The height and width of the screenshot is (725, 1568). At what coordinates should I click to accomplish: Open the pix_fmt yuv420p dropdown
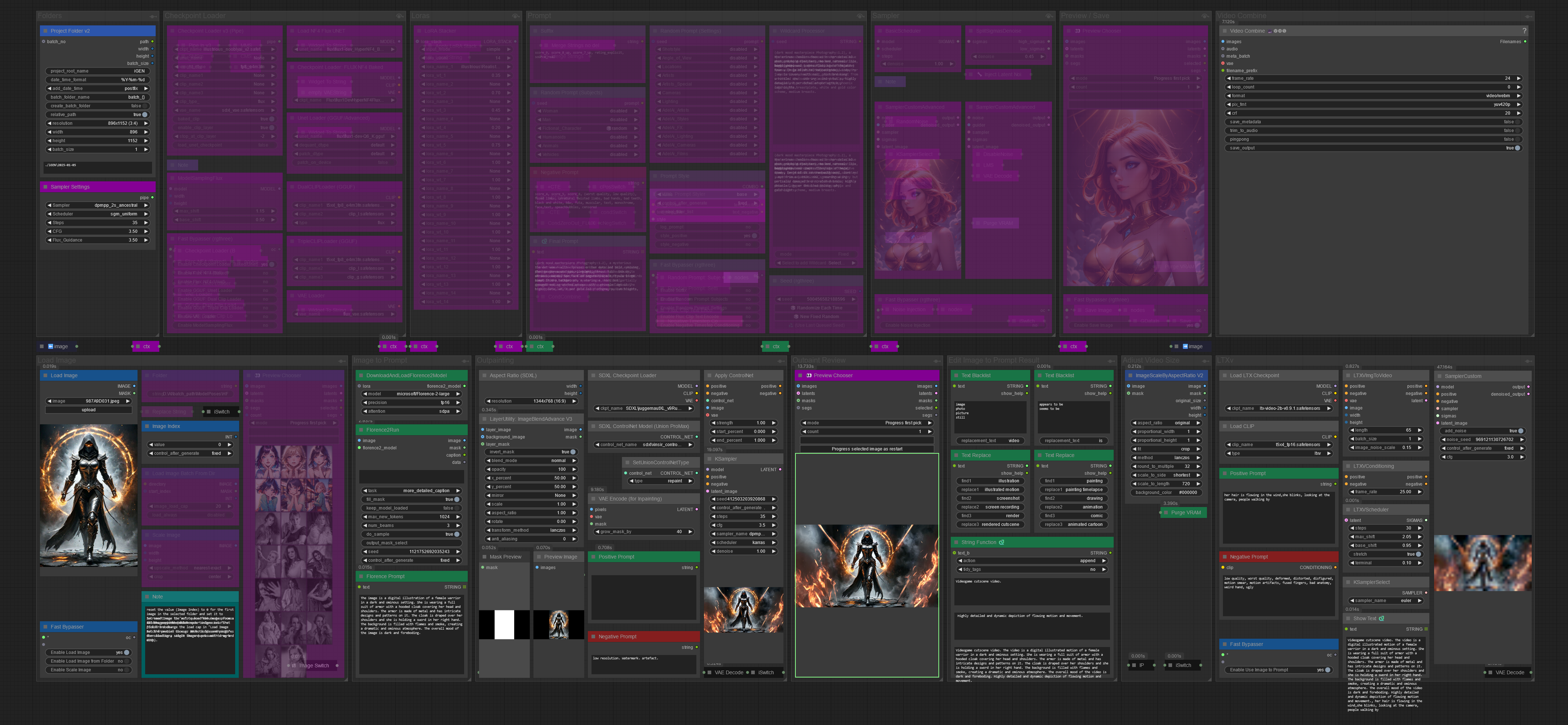point(1373,104)
